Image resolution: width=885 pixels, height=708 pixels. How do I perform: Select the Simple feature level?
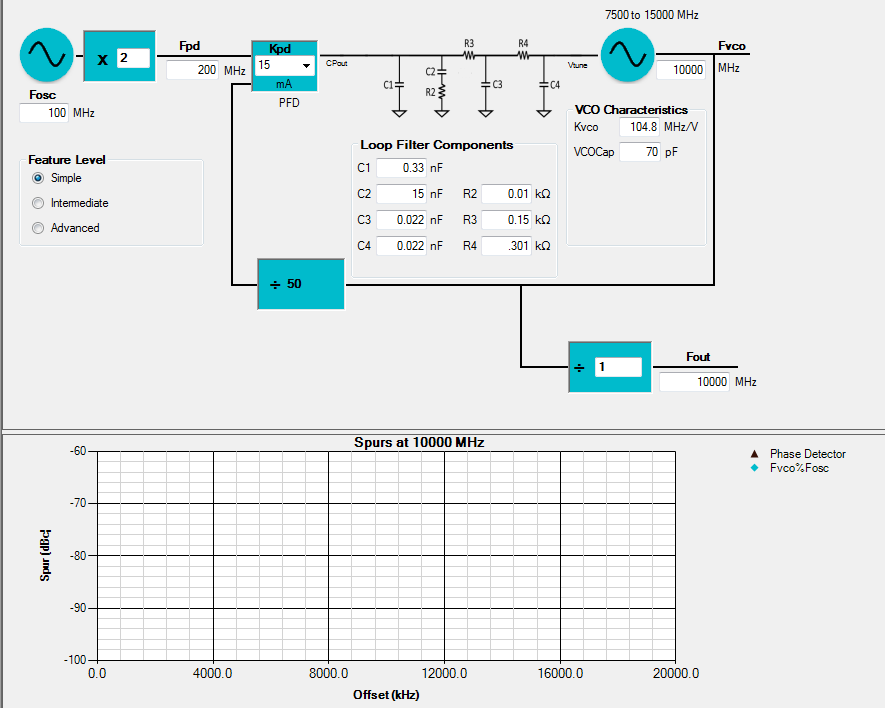pos(38,178)
